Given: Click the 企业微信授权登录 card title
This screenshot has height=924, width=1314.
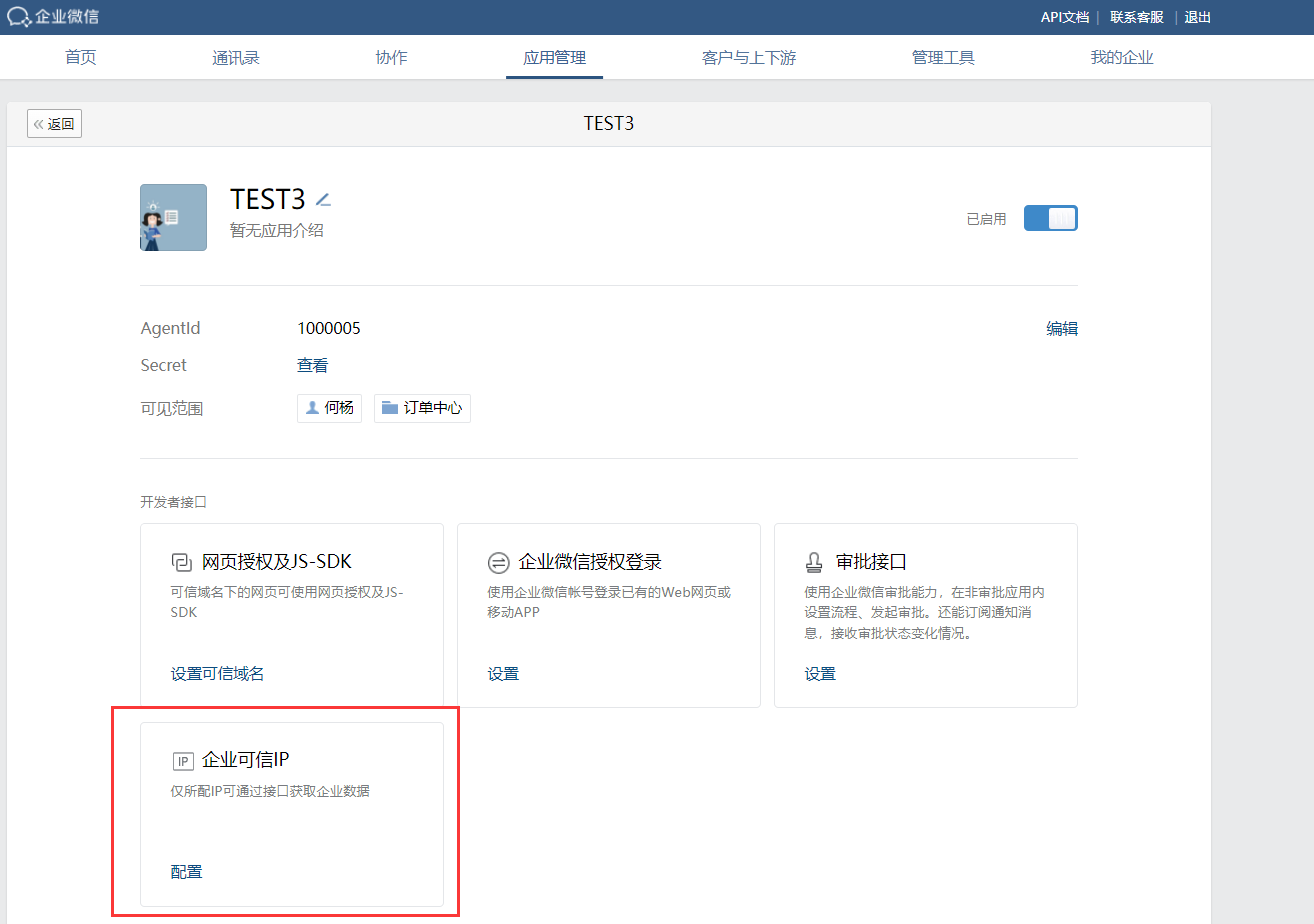Looking at the screenshot, I should click(x=590, y=562).
